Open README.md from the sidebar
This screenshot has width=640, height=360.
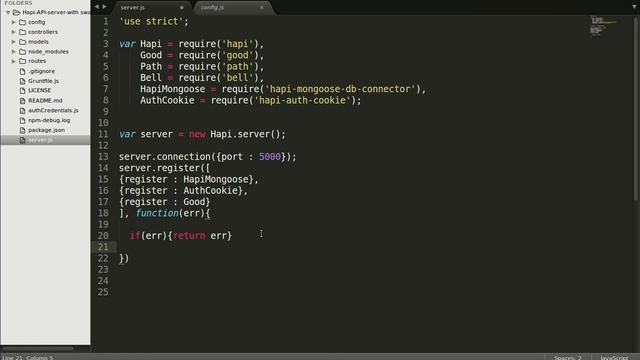tap(45, 100)
